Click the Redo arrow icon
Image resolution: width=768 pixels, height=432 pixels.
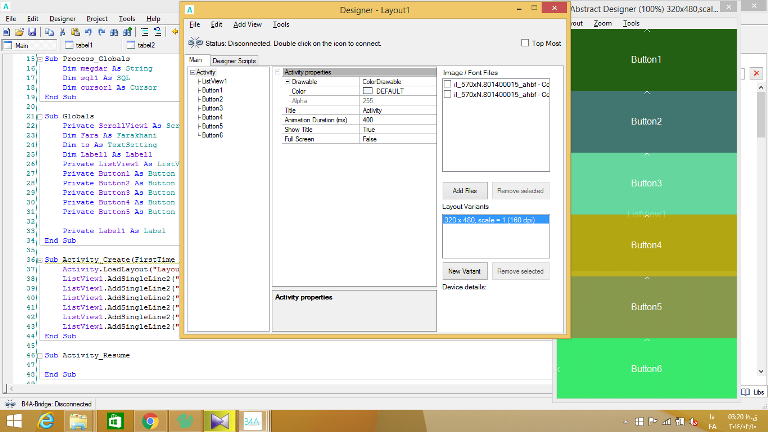point(101,32)
